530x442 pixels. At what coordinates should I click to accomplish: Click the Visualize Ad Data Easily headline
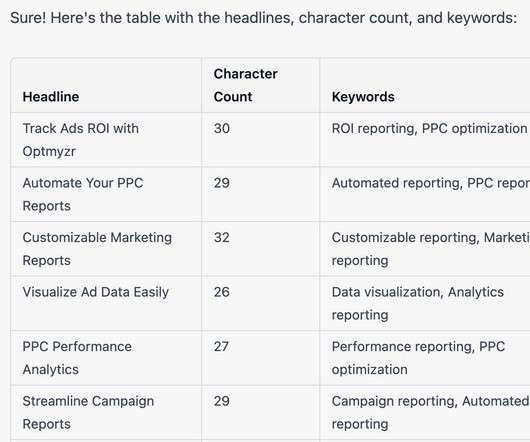95,292
